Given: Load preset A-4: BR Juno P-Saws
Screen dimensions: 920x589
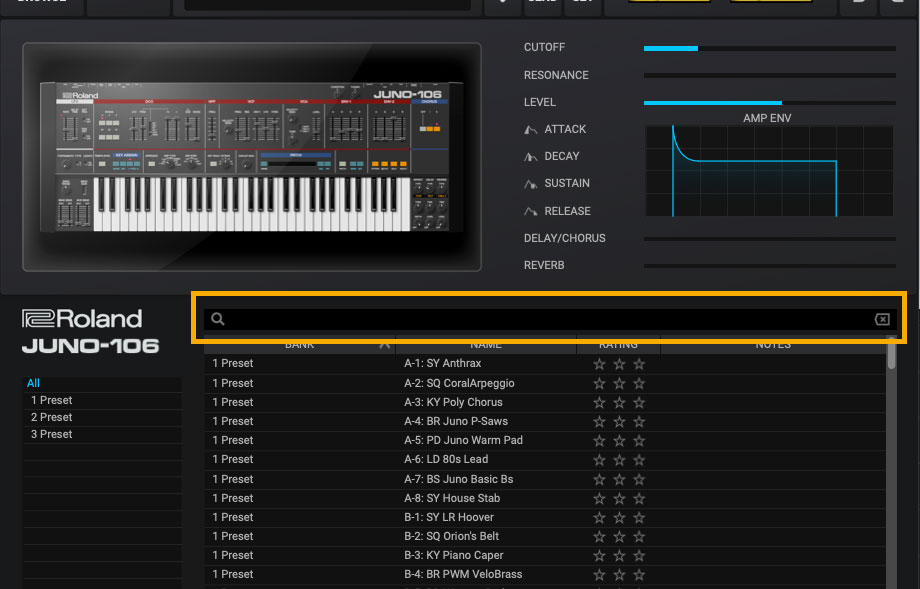Looking at the screenshot, I should pyautogui.click(x=456, y=421).
